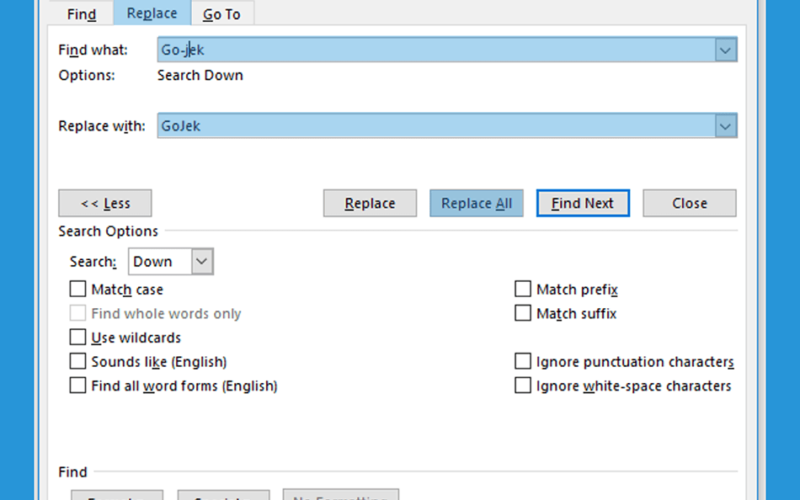Click the Replace button
This screenshot has width=800, height=500.
pos(370,203)
